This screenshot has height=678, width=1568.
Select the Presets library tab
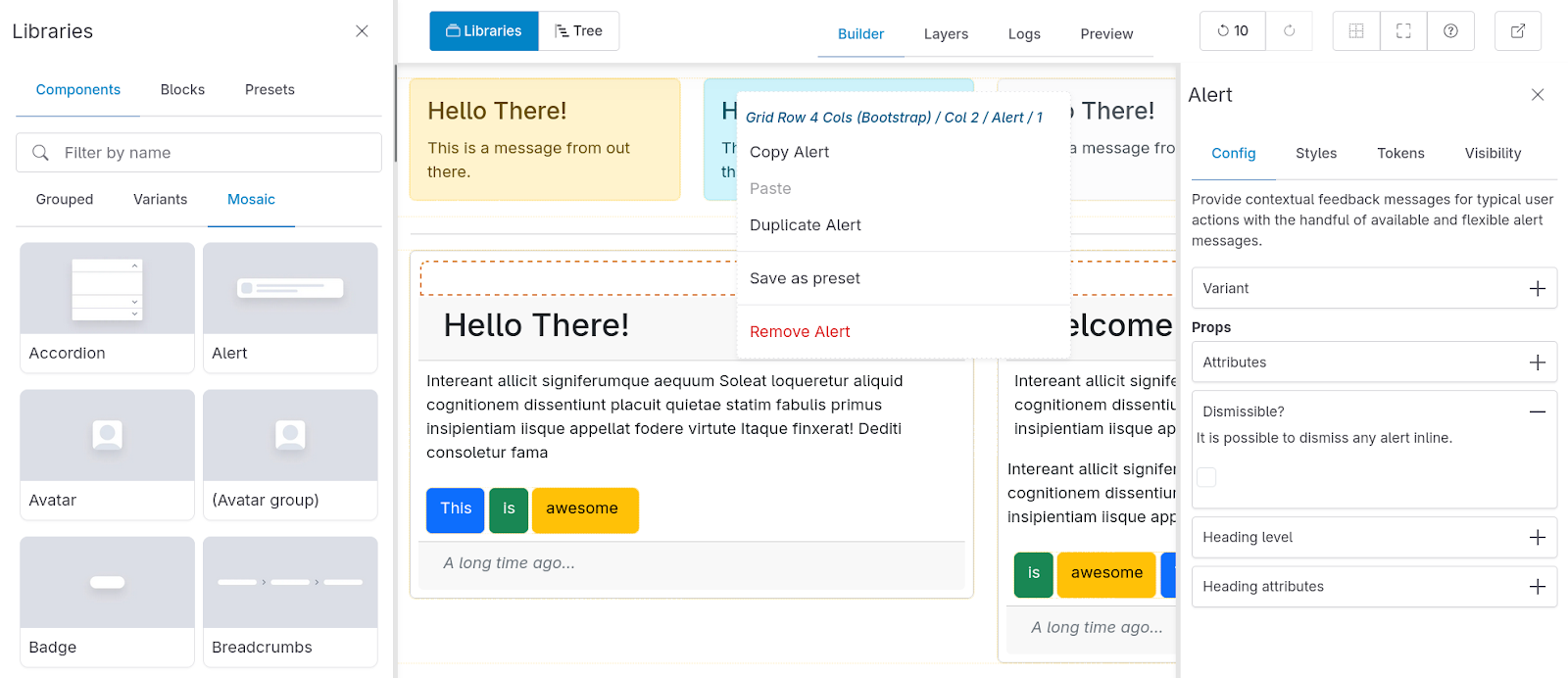(x=269, y=90)
